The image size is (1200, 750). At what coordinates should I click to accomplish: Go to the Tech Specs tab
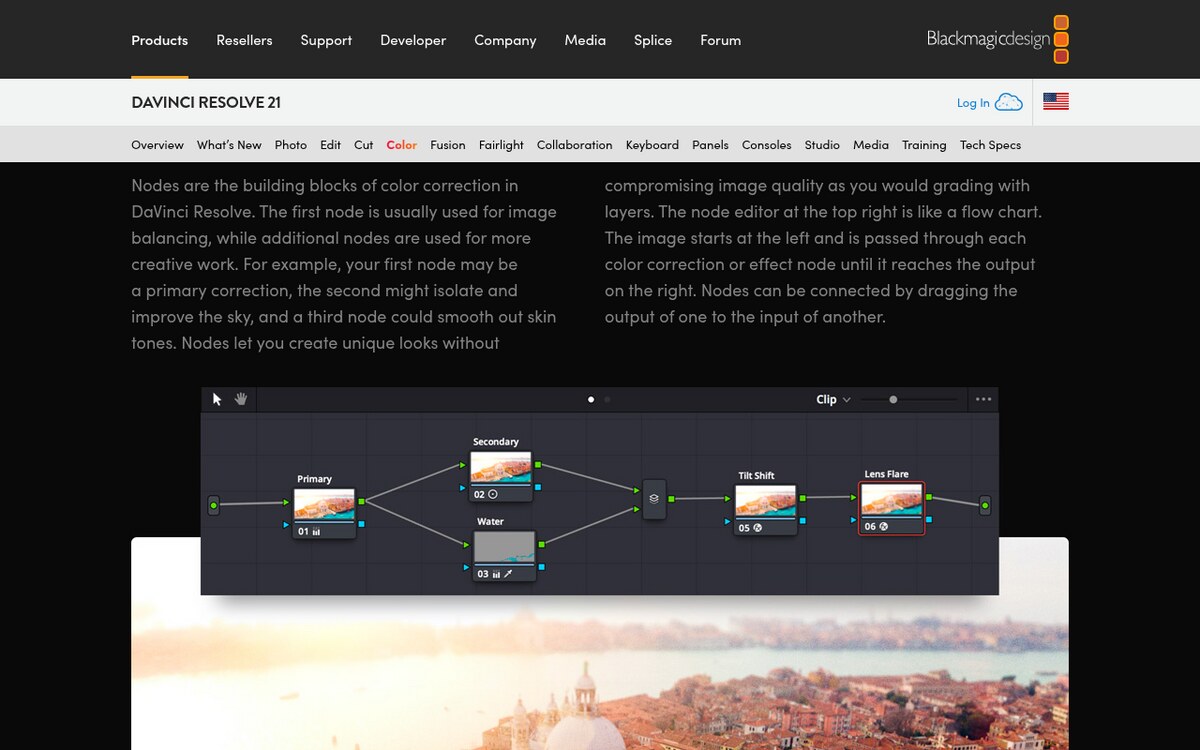click(991, 145)
